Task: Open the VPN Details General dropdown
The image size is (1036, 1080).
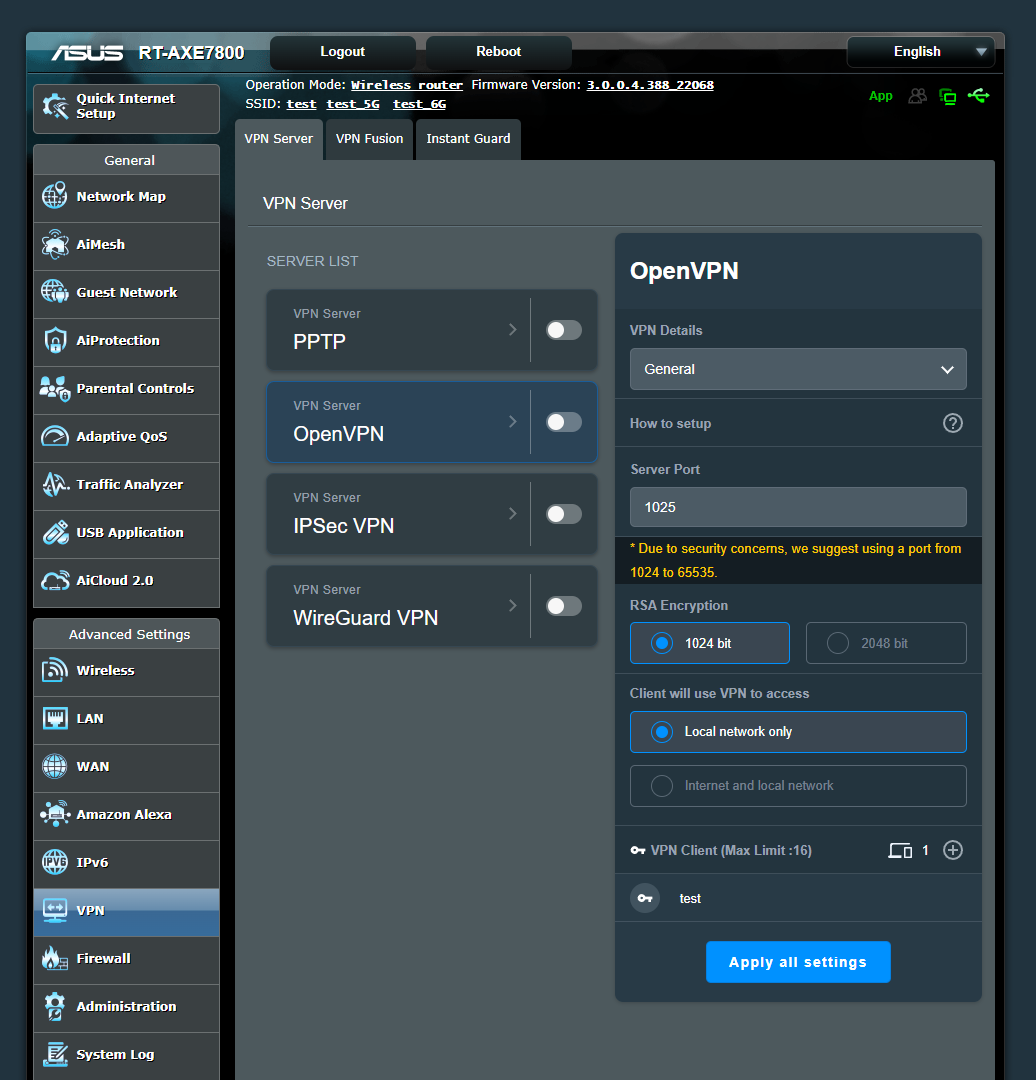Action: coord(798,369)
